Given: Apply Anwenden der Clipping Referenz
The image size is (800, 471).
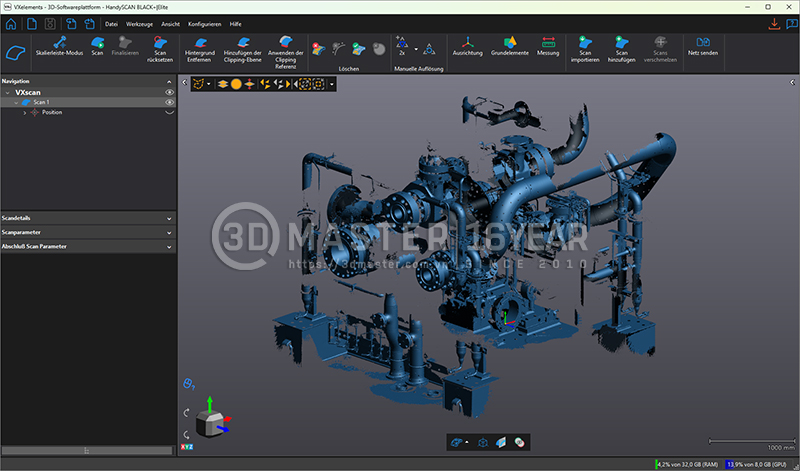Looking at the screenshot, I should tap(285, 52).
